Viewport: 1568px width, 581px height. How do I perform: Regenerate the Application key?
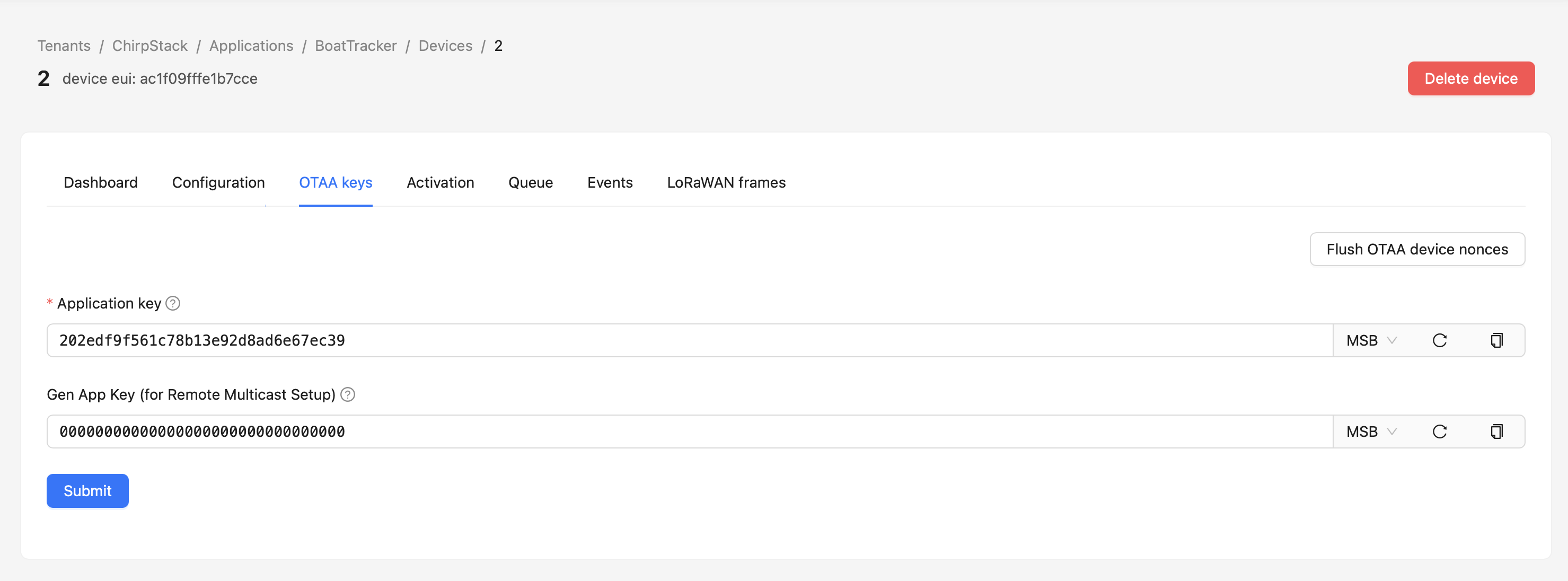point(1439,340)
